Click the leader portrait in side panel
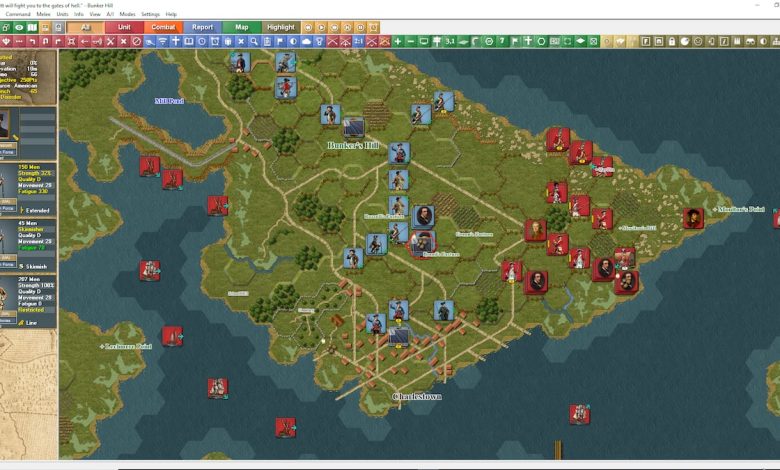The height and width of the screenshot is (470, 780). [4, 124]
